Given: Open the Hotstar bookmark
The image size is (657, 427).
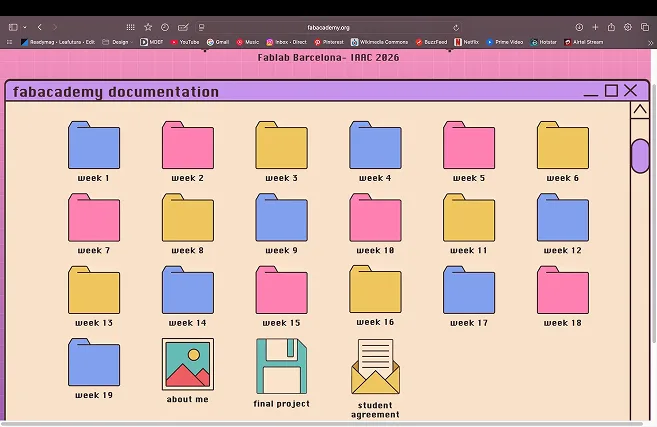Looking at the screenshot, I should [543, 42].
